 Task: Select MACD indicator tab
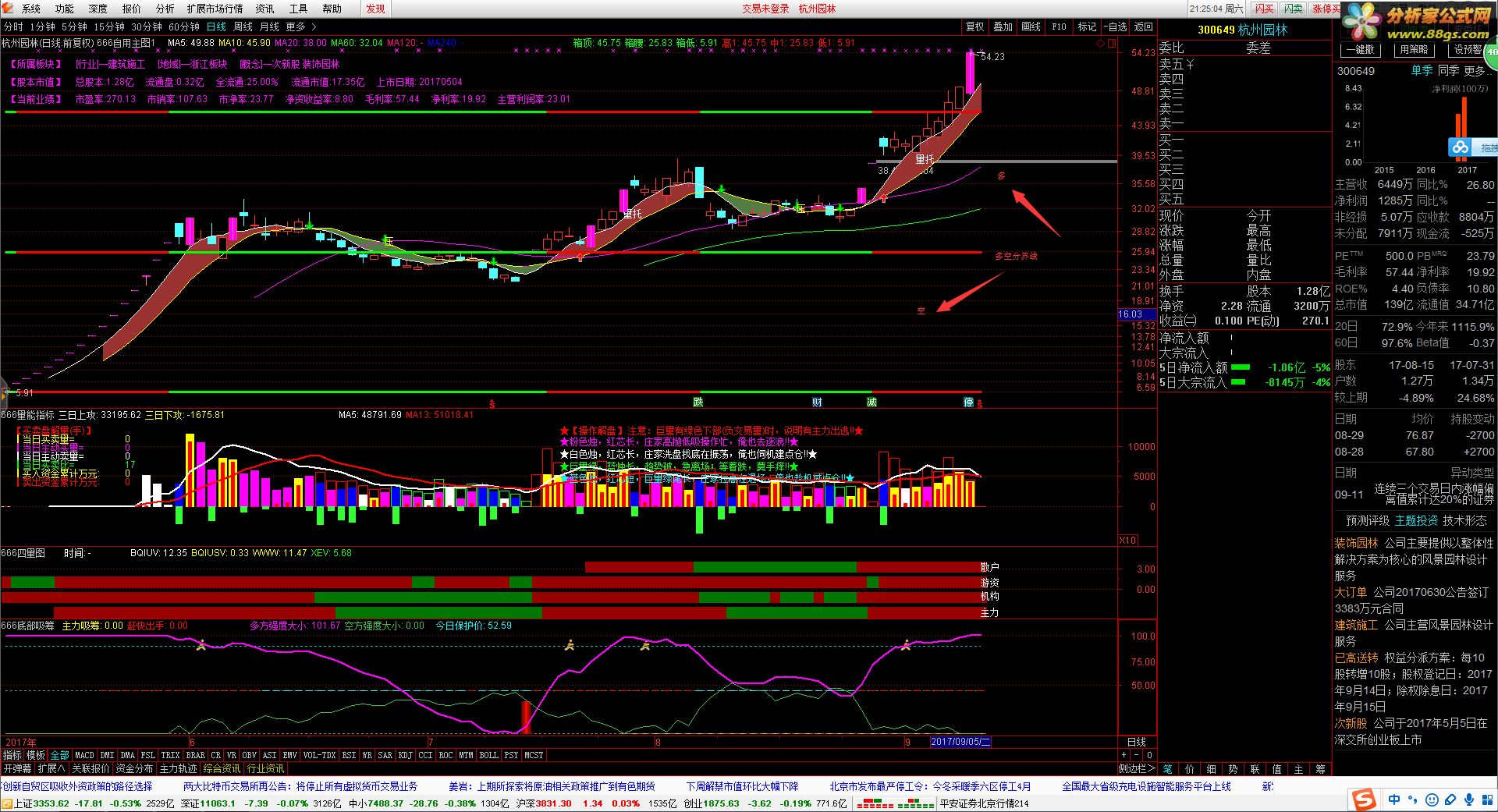tap(84, 755)
